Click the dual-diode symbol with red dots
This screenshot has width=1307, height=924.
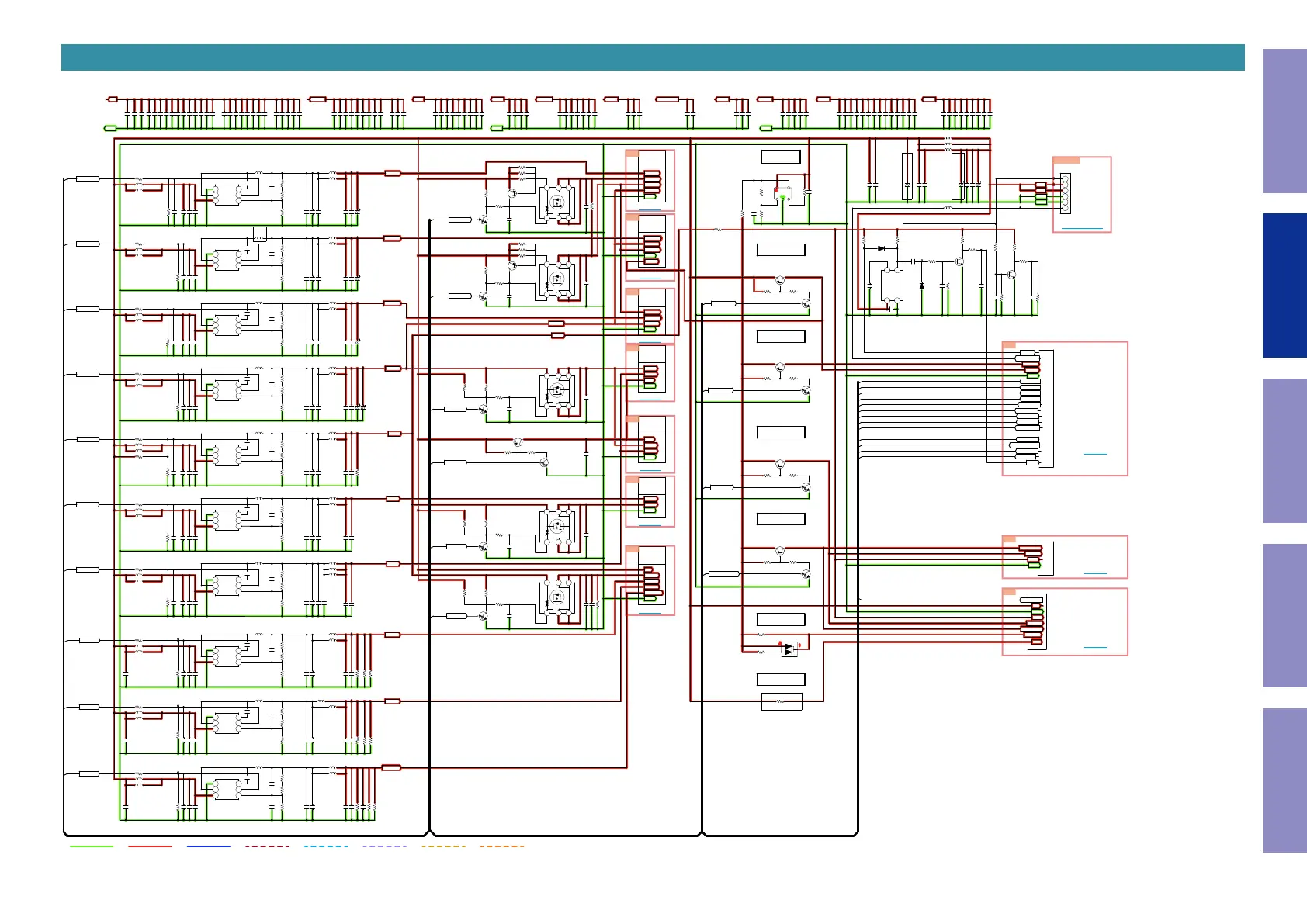coord(789,649)
